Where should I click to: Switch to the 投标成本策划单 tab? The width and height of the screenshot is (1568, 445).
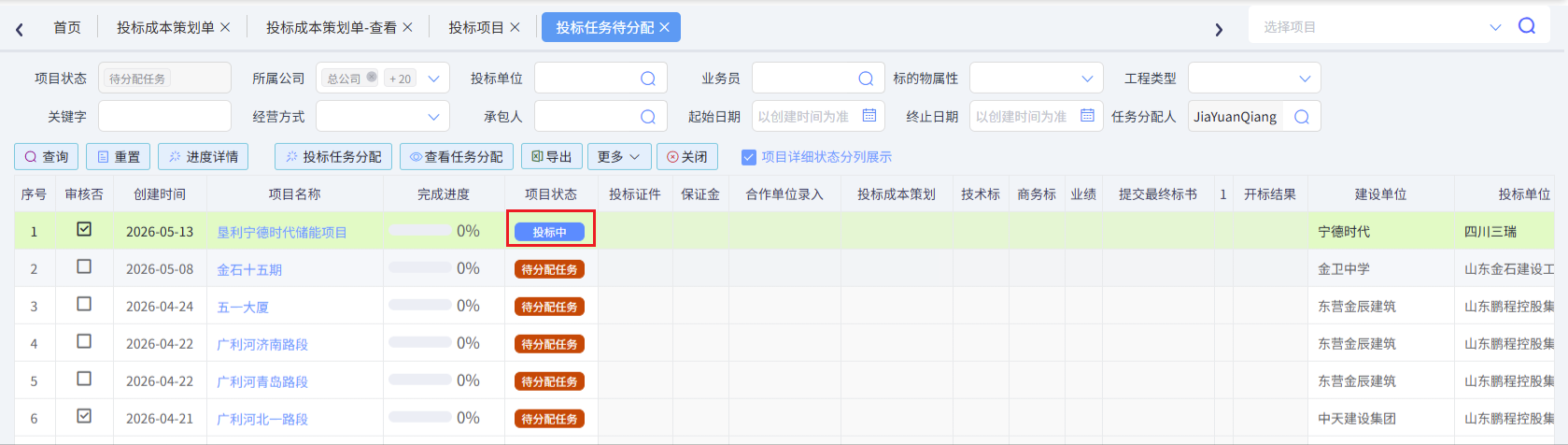click(165, 28)
